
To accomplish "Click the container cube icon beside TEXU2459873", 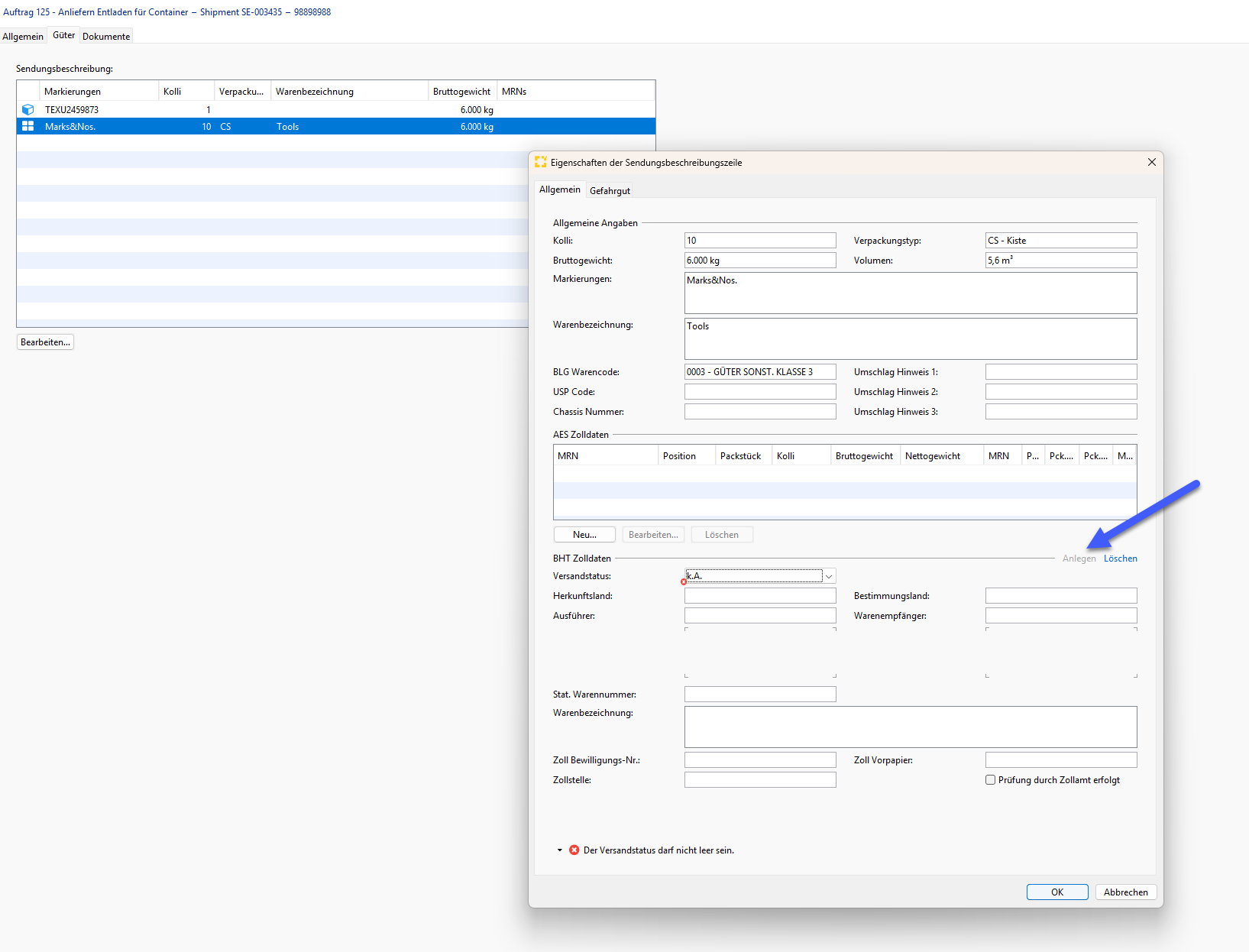I will (x=28, y=110).
